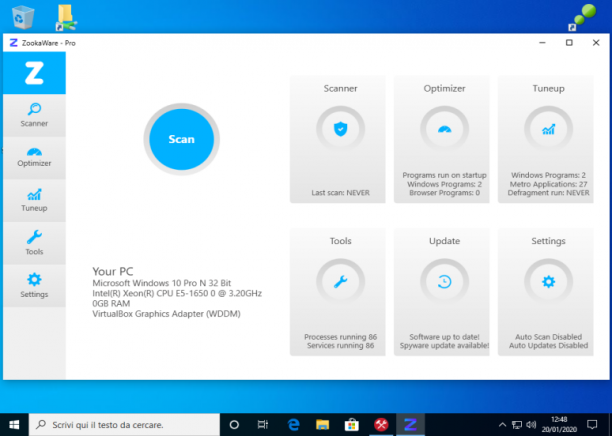Select the Optimizer card title
The image size is (612, 436).
tap(444, 89)
